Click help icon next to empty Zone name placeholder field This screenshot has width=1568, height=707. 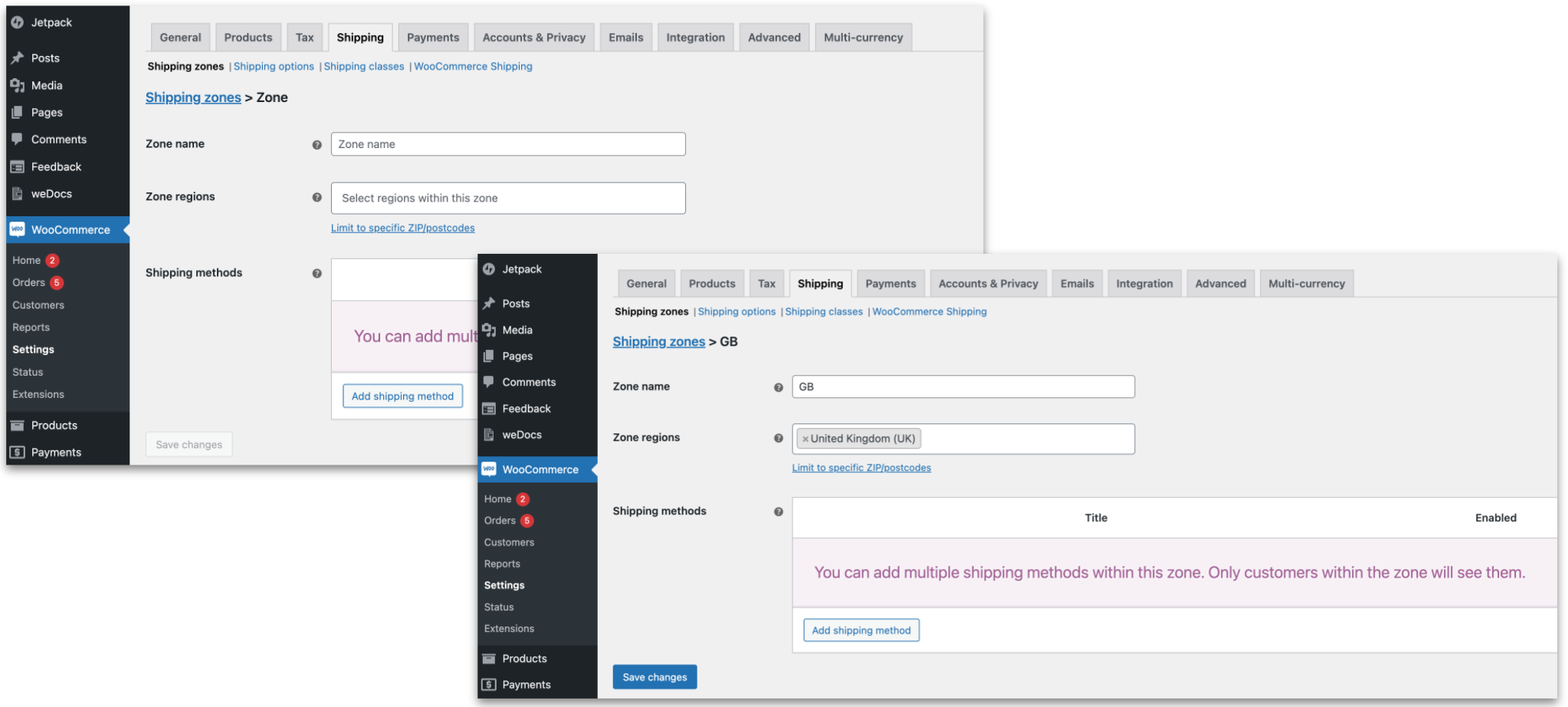(317, 145)
